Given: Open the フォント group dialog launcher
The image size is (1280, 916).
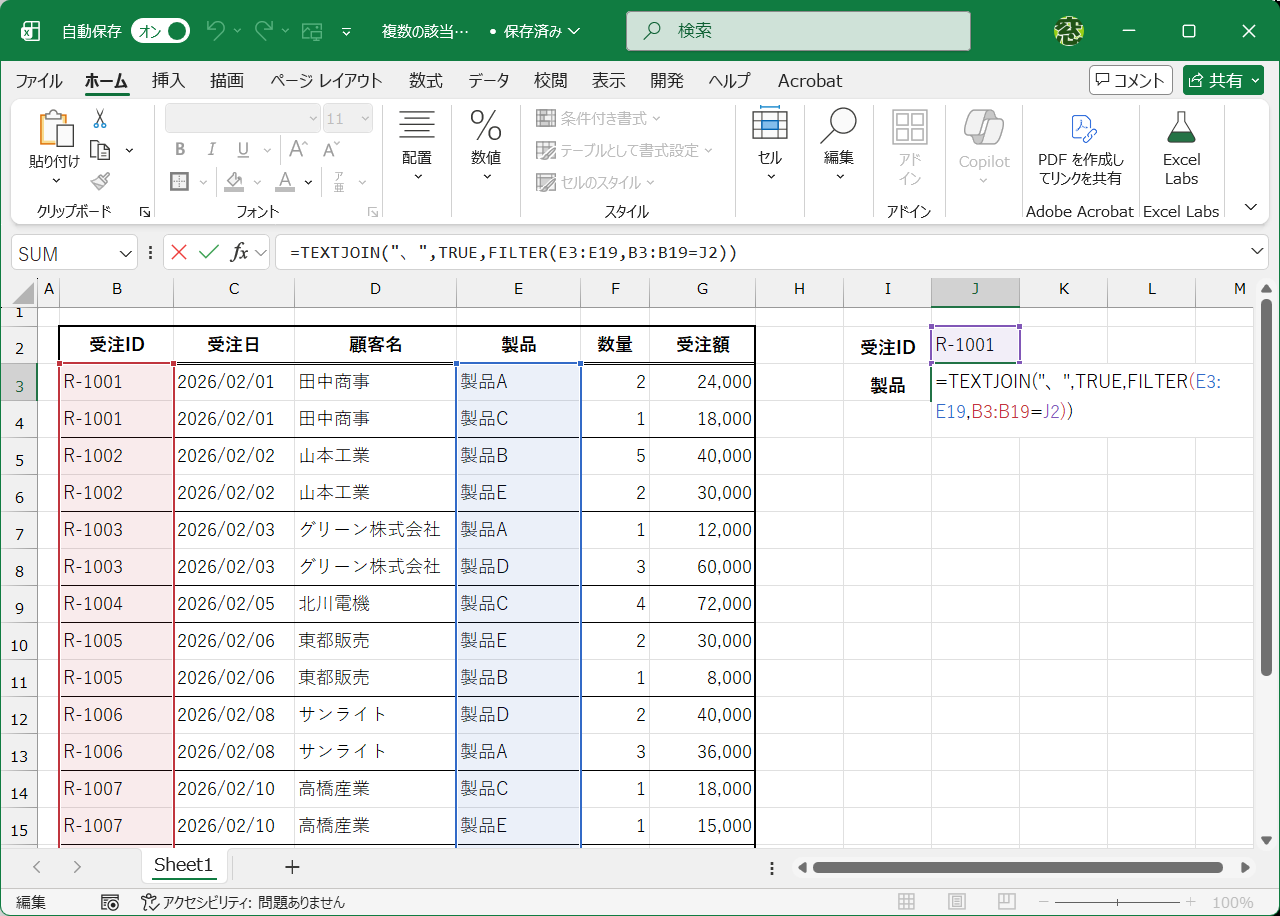Looking at the screenshot, I should pyautogui.click(x=371, y=211).
